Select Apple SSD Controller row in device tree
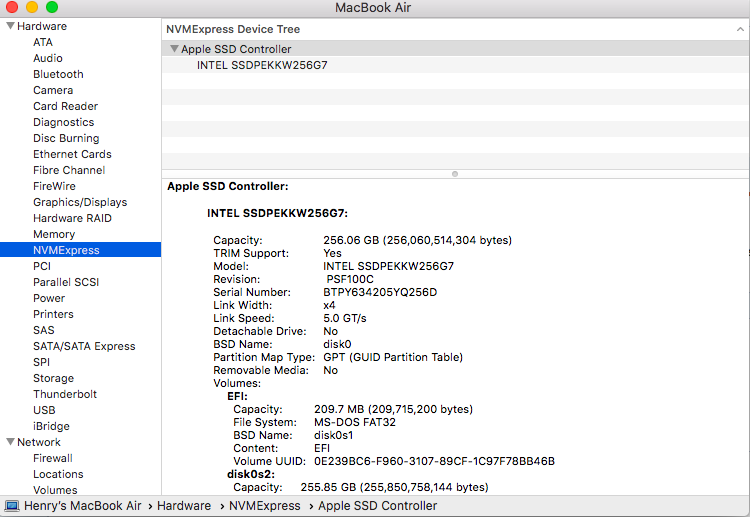 coord(455,49)
